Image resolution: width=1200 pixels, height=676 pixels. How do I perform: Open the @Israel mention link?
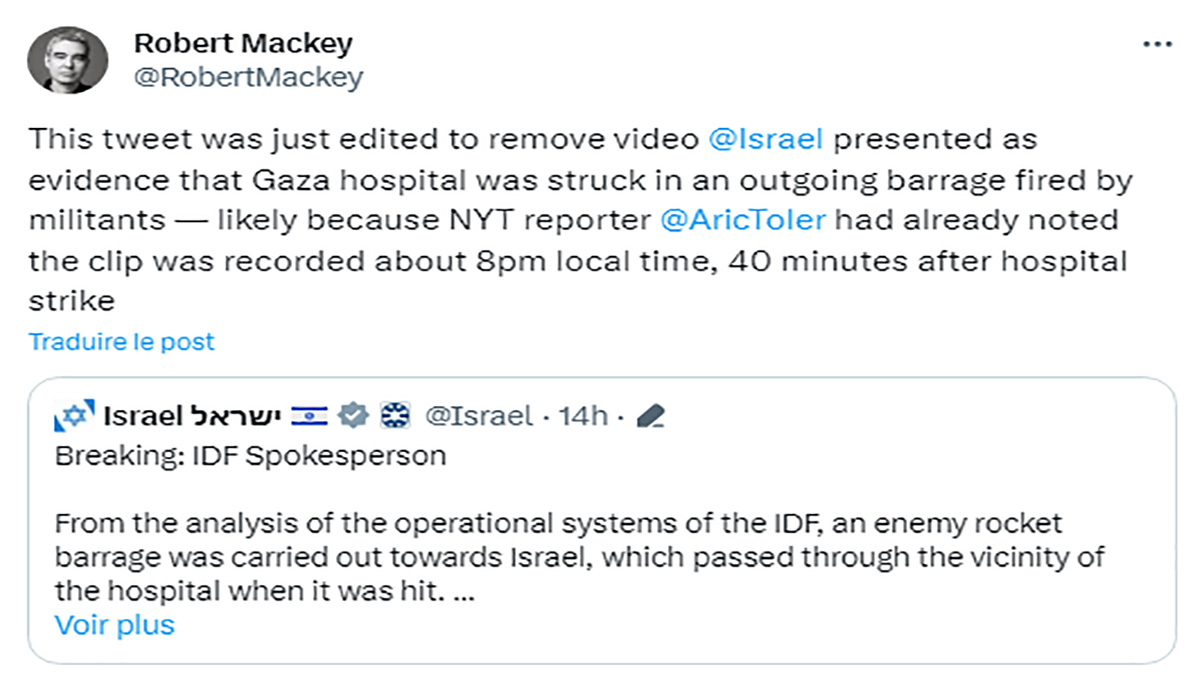pos(765,138)
